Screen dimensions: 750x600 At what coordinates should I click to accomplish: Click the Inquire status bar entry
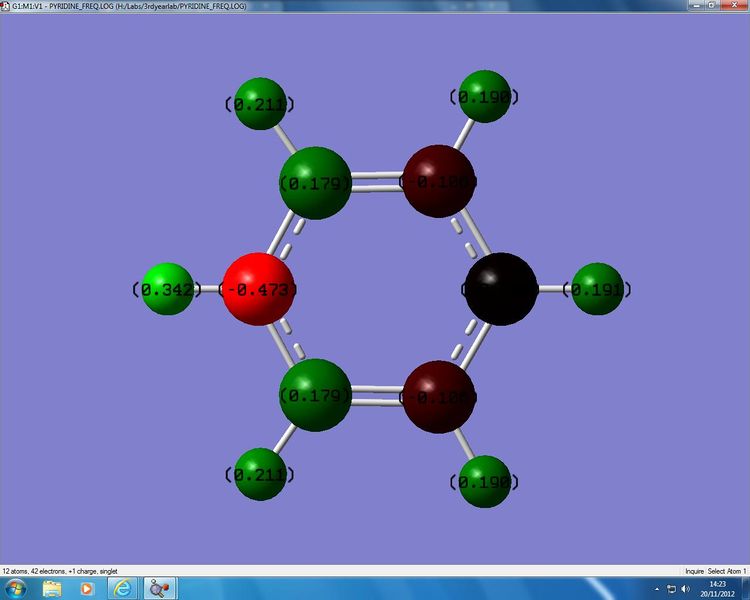click(x=694, y=571)
